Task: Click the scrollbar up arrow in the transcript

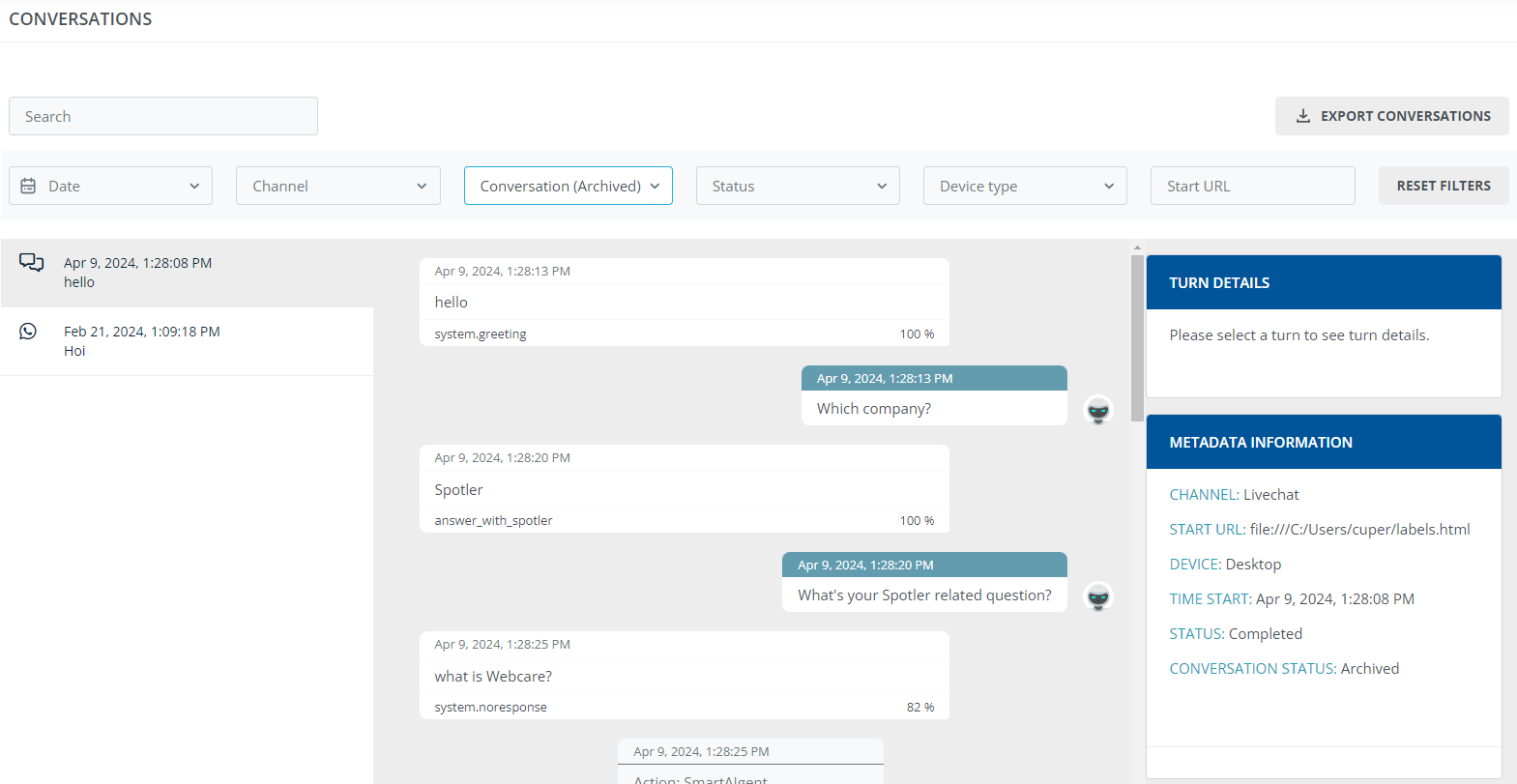Action: [x=1137, y=247]
